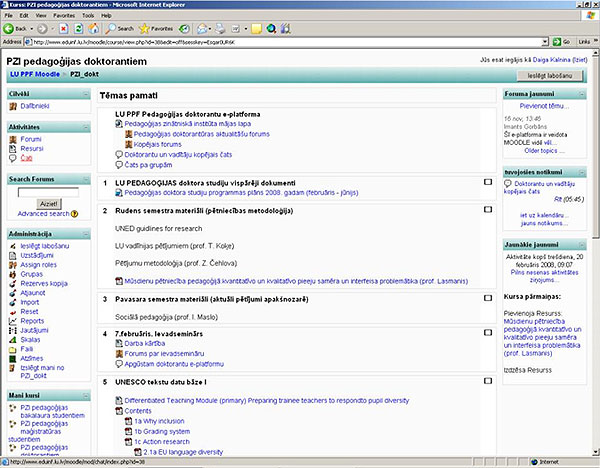Viewport: 600px width, 468px height.
Task: Open the Dalībnieki participants link
Action: 34,106
